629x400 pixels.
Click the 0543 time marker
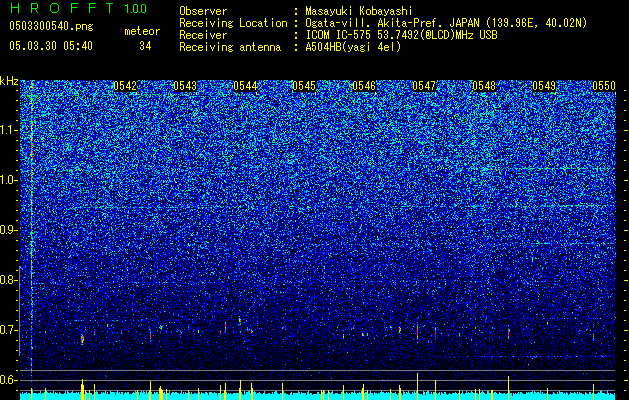tap(185, 86)
